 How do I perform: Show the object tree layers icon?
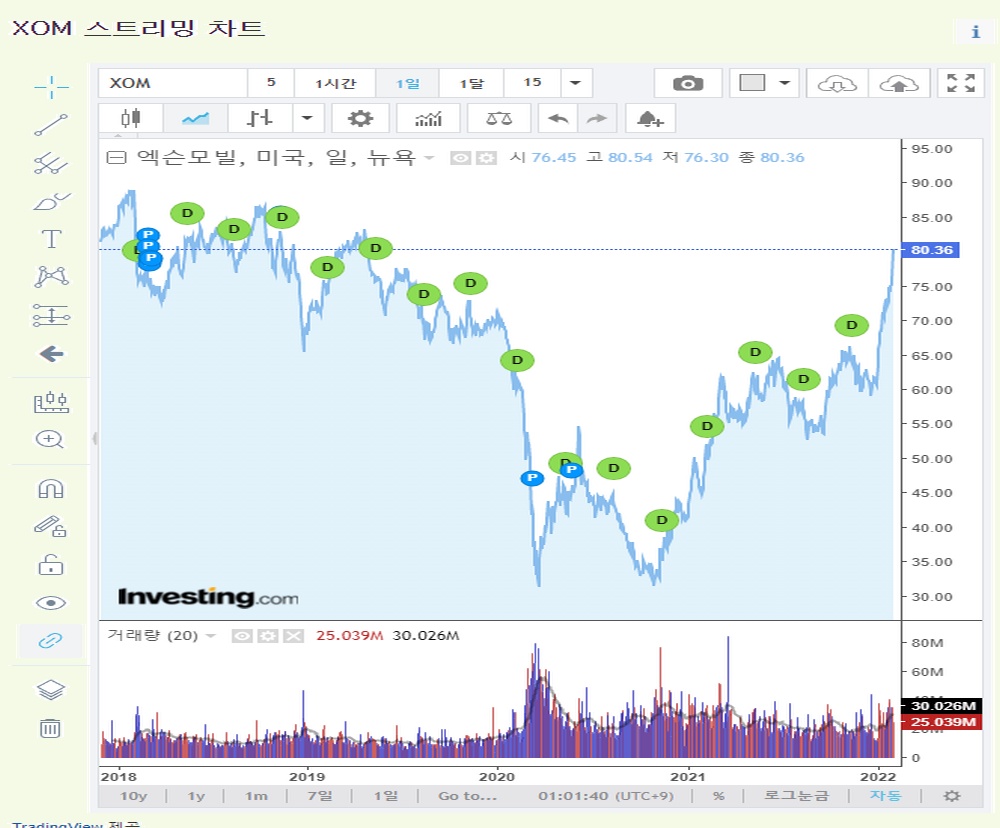tap(51, 690)
